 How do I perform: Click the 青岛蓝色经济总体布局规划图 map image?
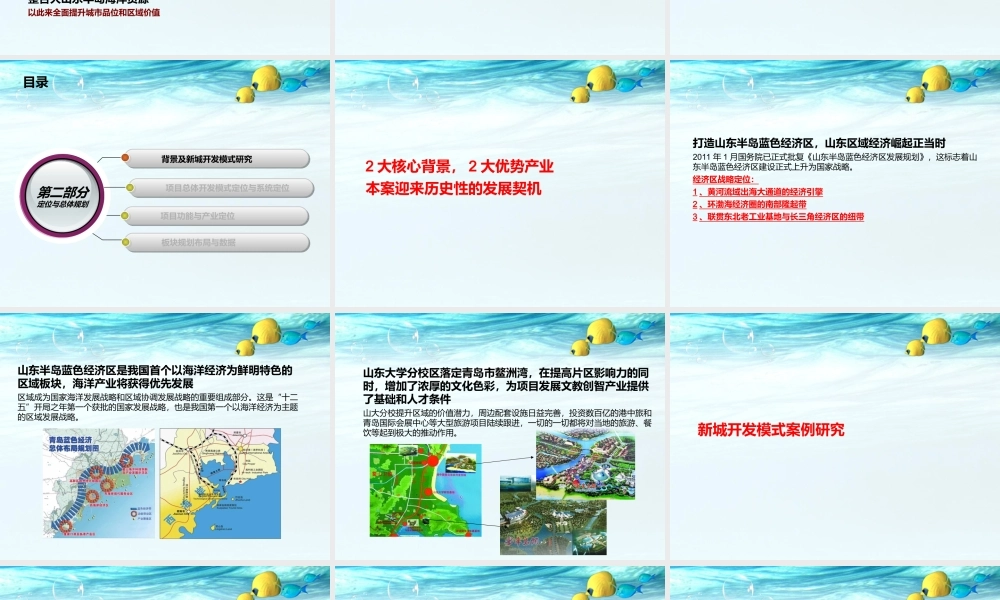click(x=99, y=483)
